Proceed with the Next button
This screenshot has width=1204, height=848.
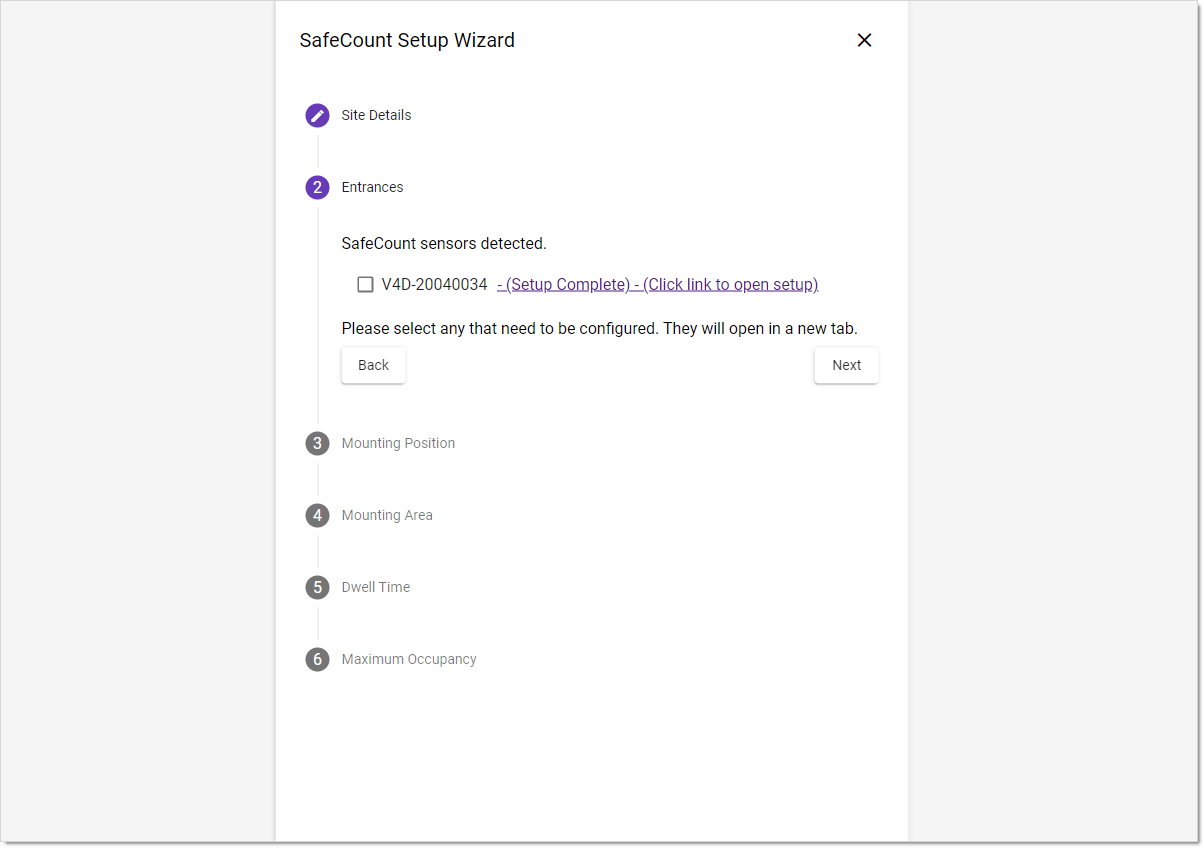[846, 365]
